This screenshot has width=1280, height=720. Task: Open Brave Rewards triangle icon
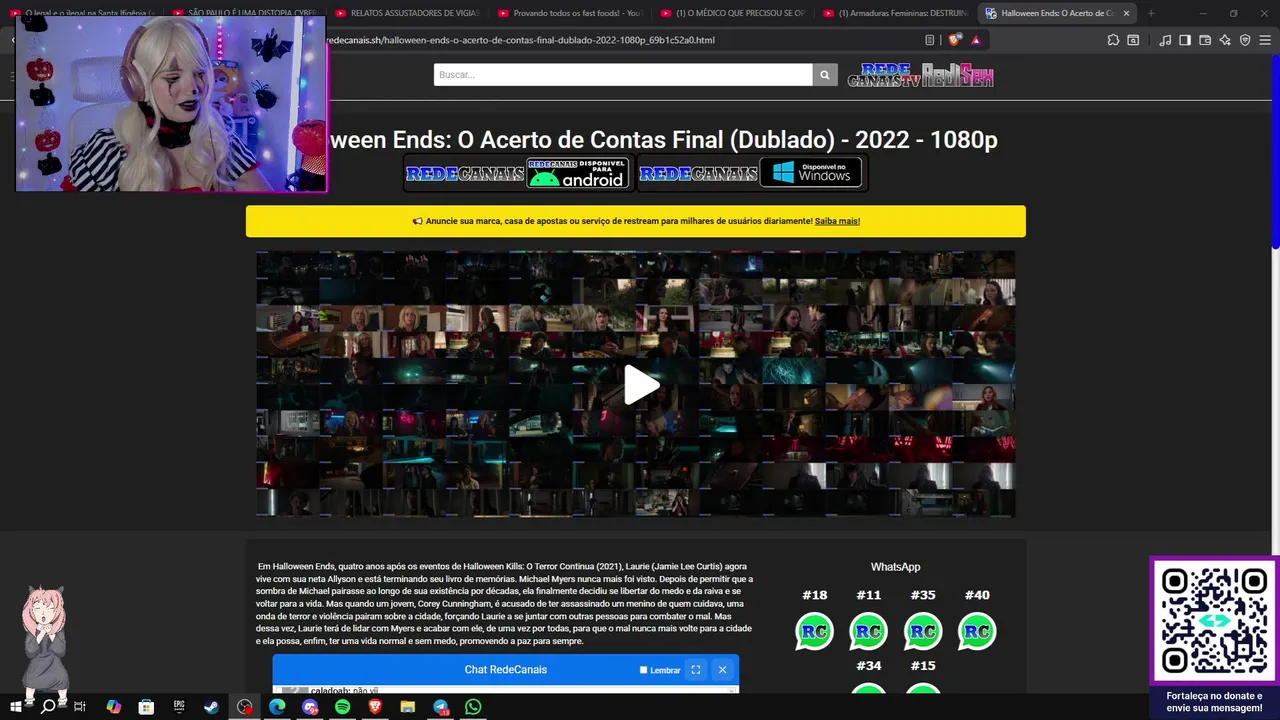click(976, 40)
